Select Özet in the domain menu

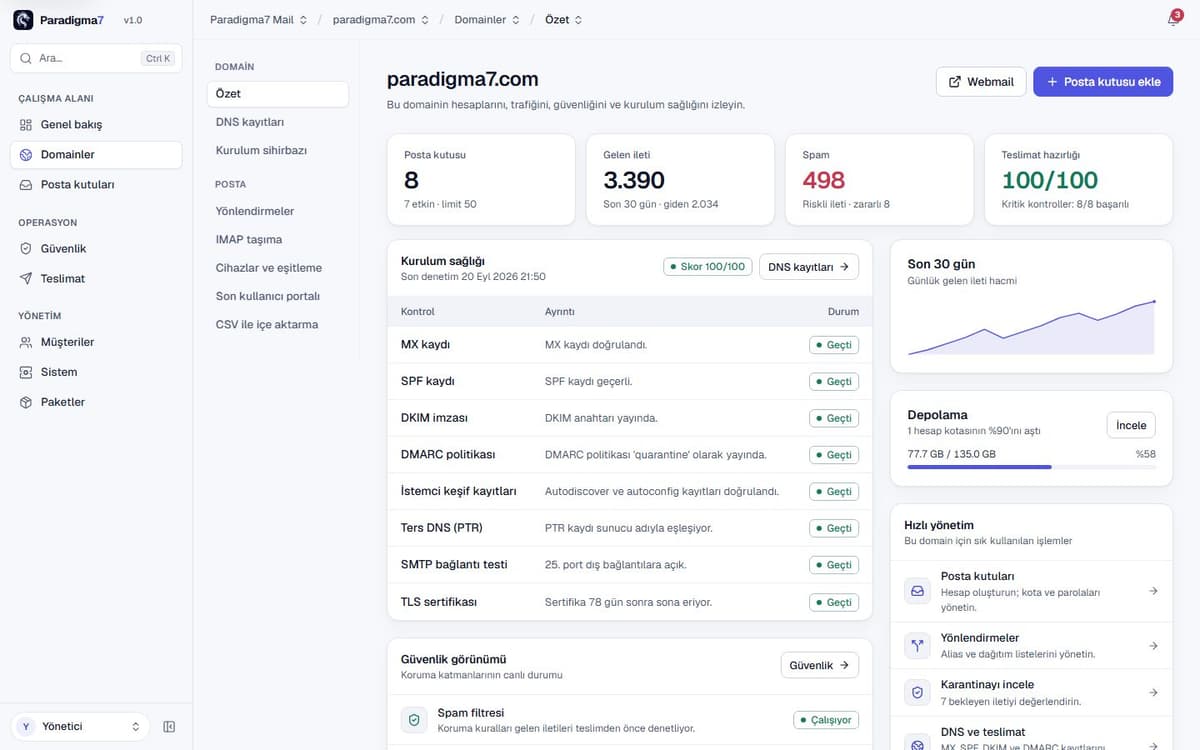click(278, 94)
